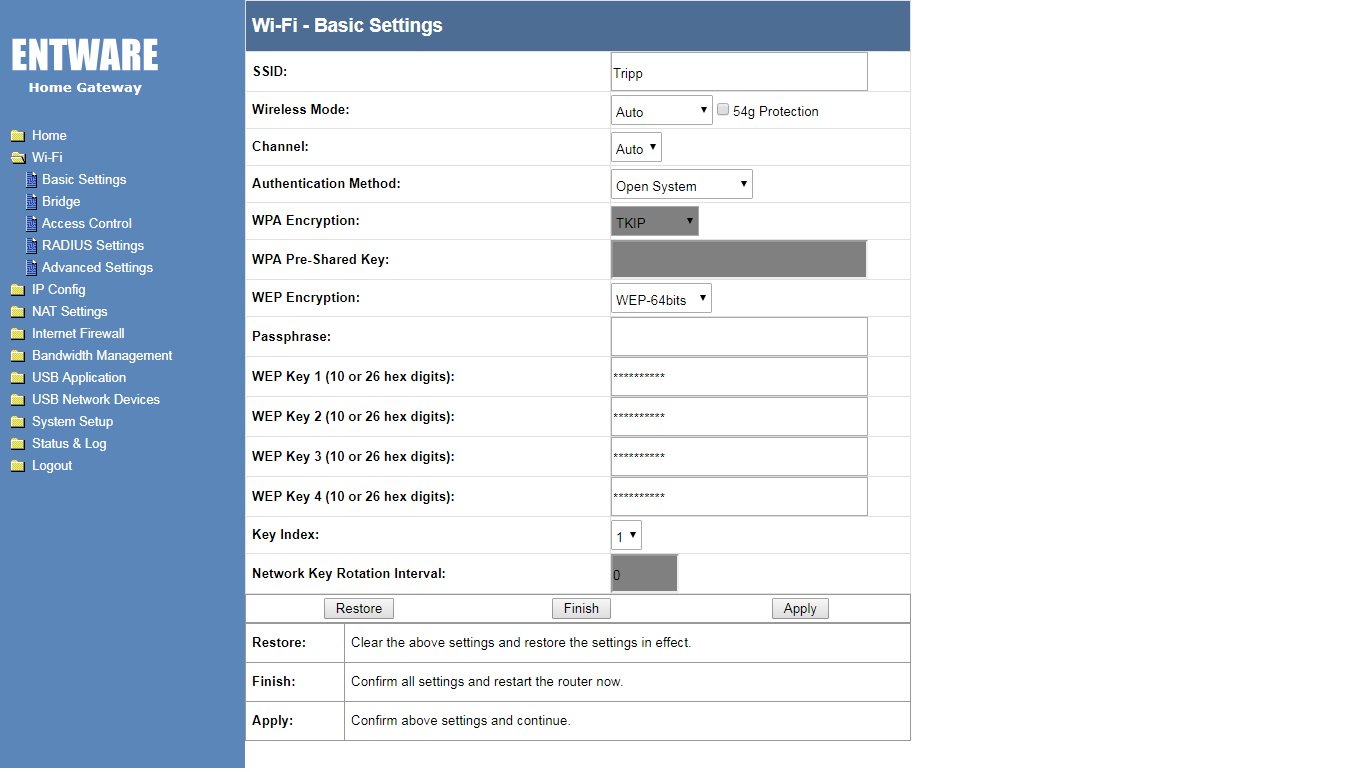Focus the SSID text field
The height and width of the screenshot is (772, 1366).
[x=739, y=72]
